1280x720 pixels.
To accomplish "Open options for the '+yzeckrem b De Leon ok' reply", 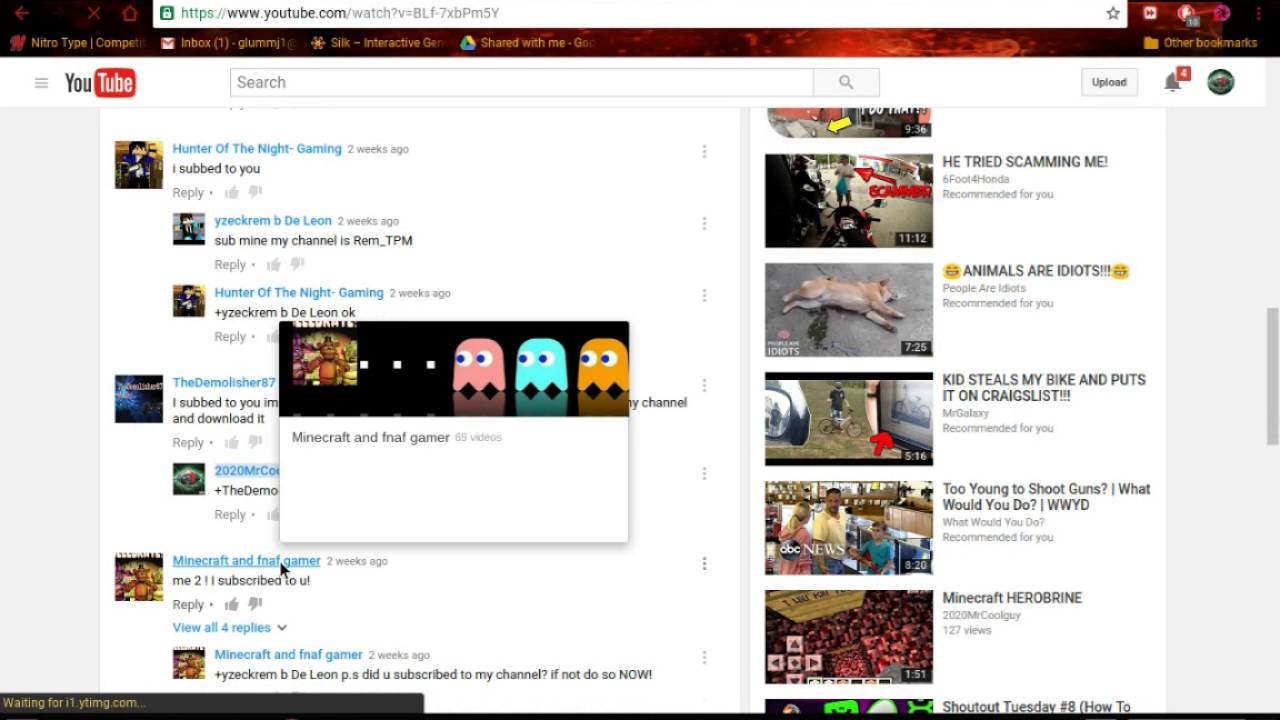I will coord(704,295).
